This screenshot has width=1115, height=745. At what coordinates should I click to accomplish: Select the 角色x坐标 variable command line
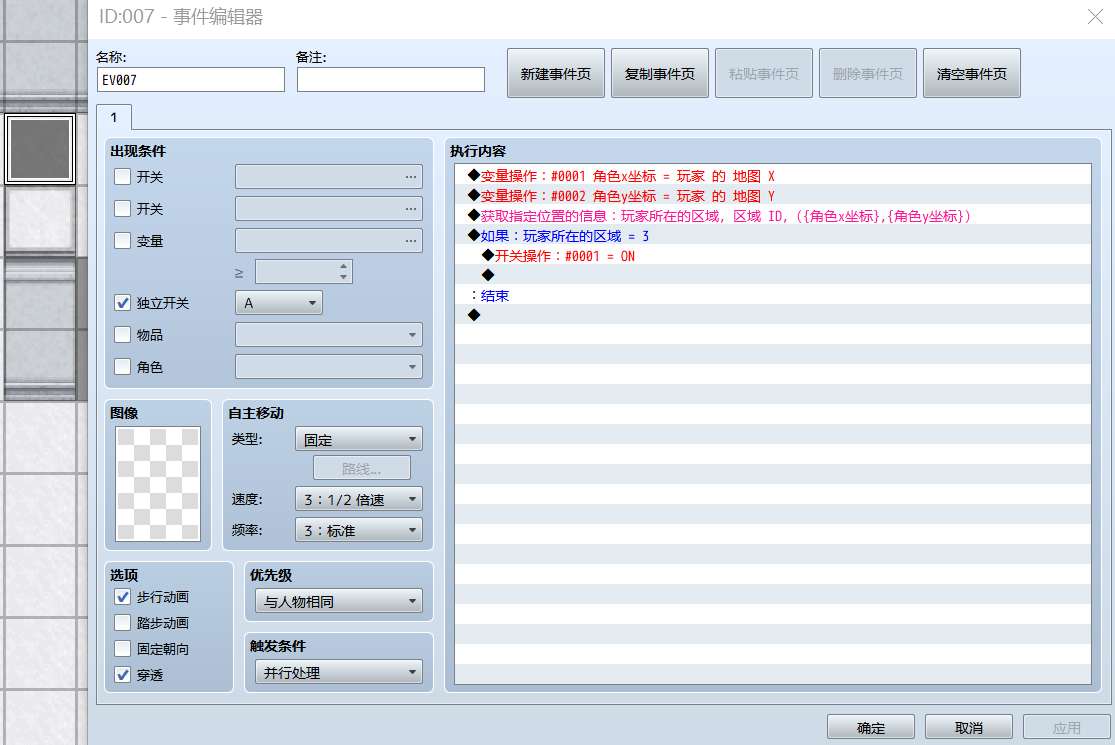pyautogui.click(x=772, y=176)
